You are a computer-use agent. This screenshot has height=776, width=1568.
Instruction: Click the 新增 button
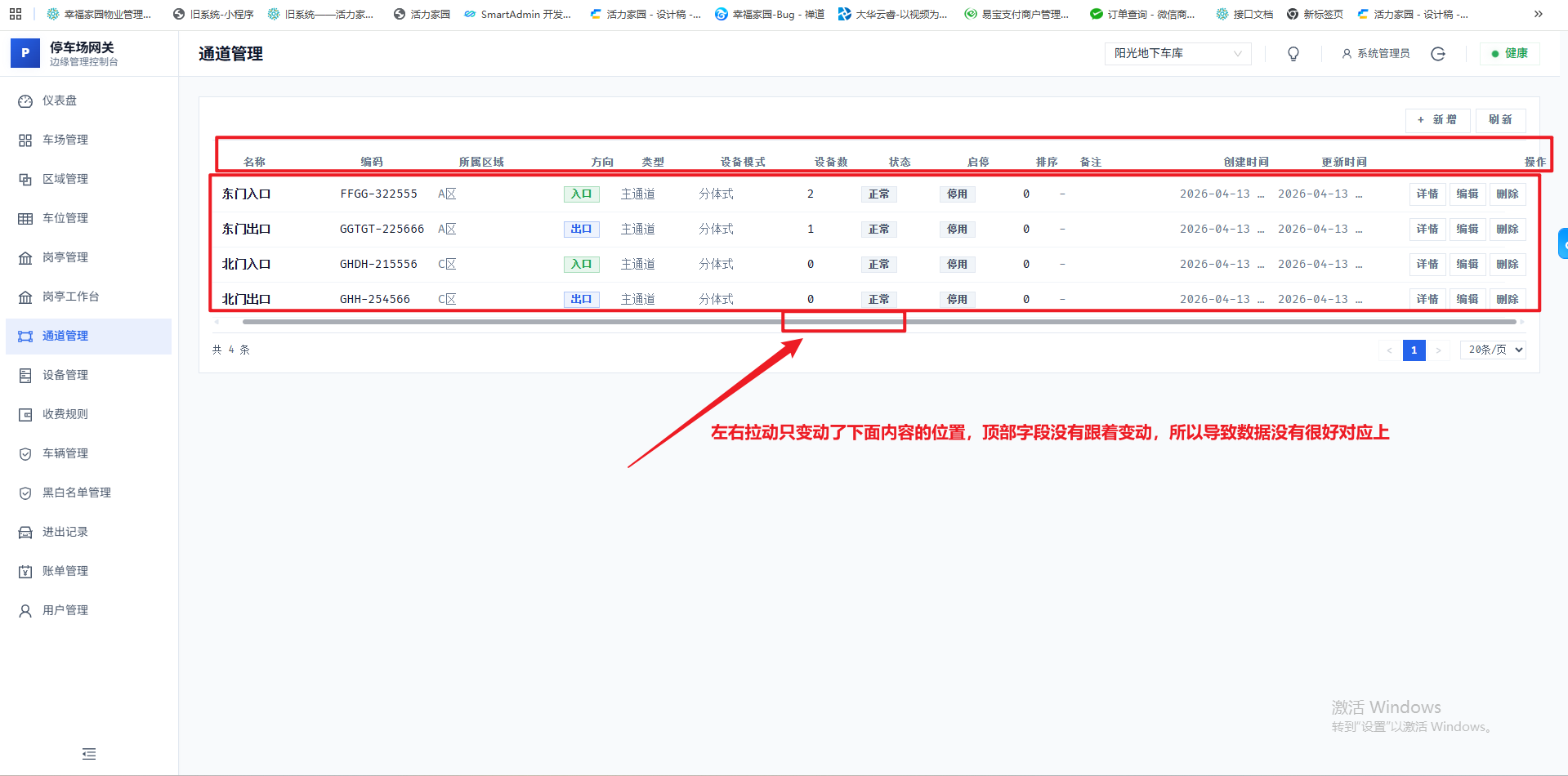(x=1437, y=120)
